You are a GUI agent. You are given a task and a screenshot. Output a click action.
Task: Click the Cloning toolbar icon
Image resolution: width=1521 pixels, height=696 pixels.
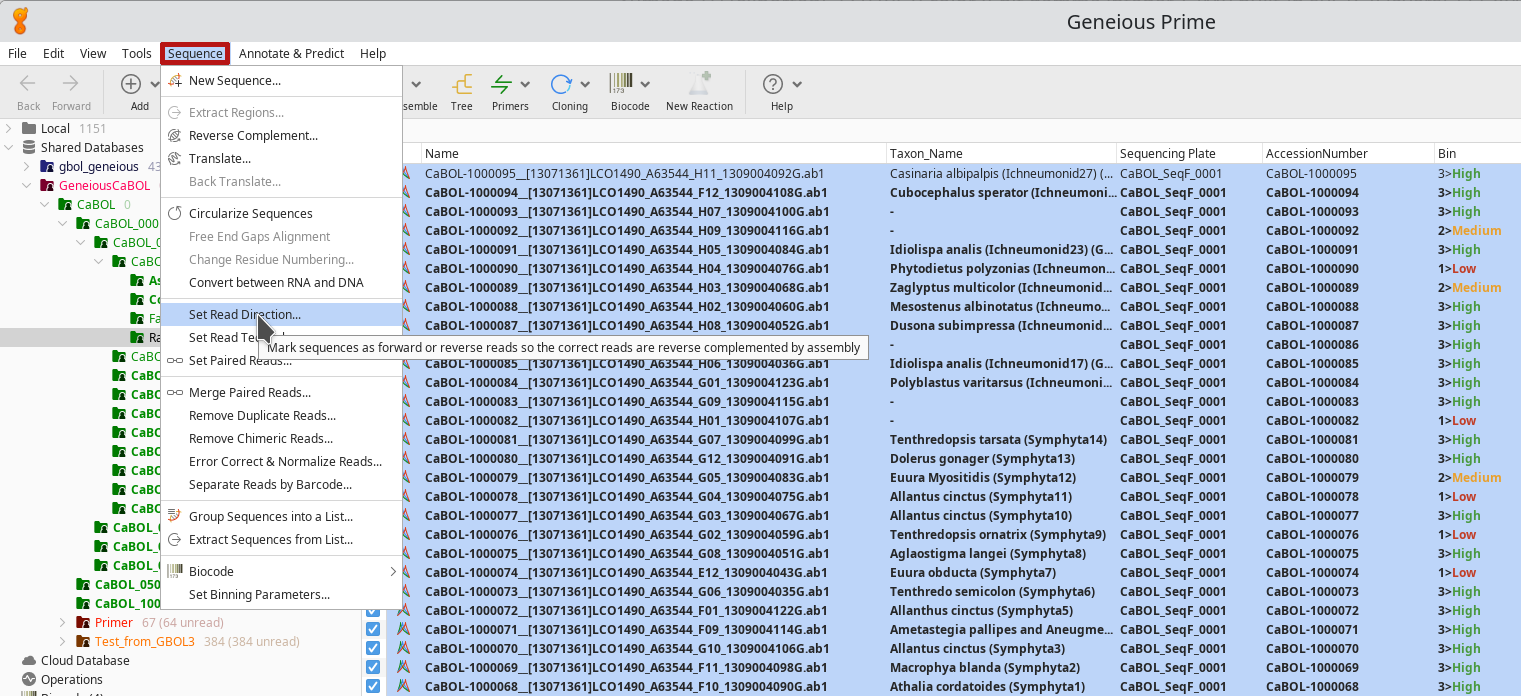(x=561, y=86)
